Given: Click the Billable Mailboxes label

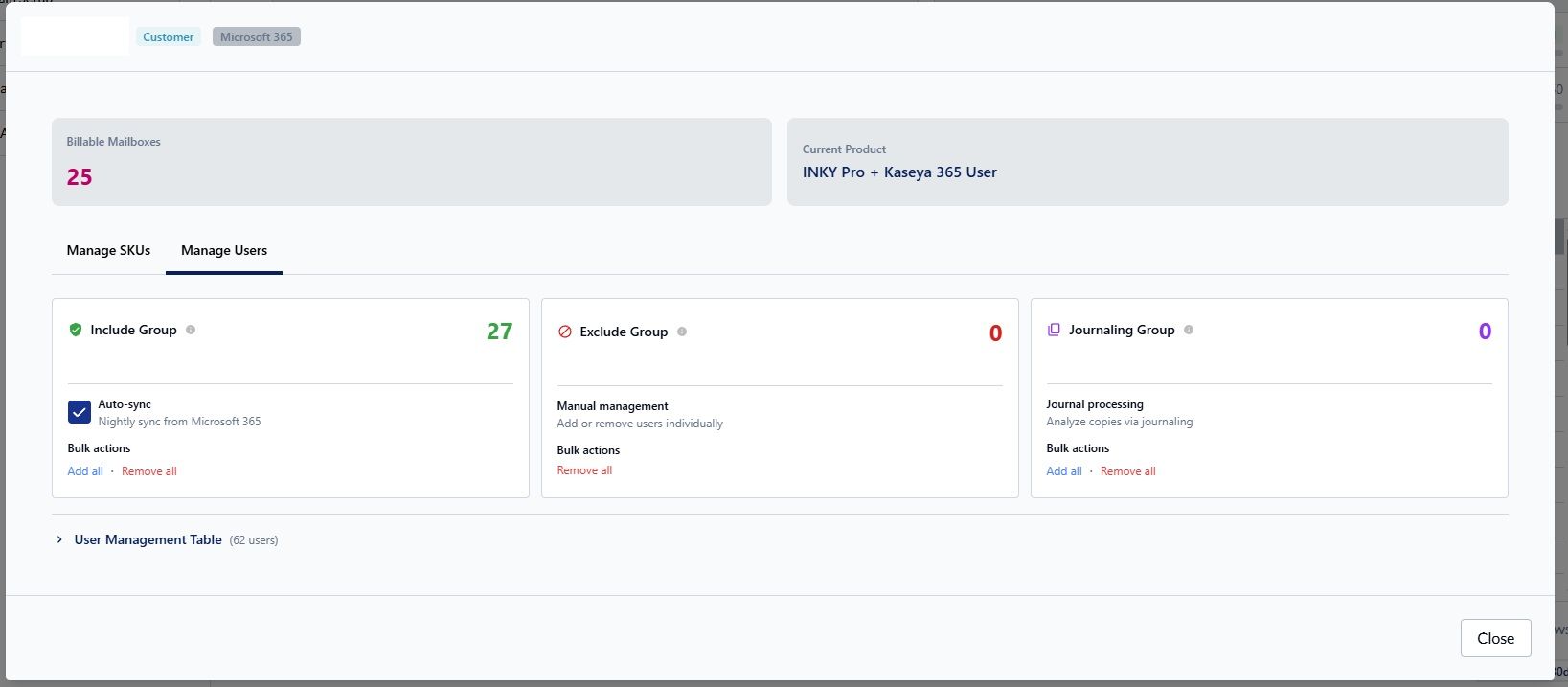Looking at the screenshot, I should 113,142.
